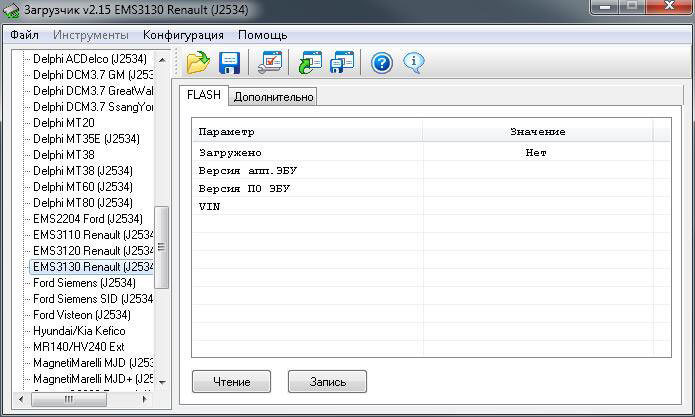Image resolution: width=695 pixels, height=417 pixels.
Task: Open settings via the wrench window icon
Action: click(x=269, y=63)
